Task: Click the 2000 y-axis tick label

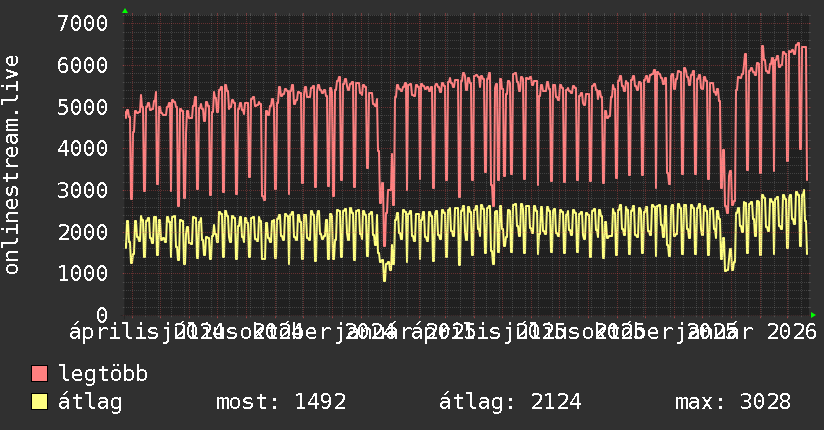Action: pyautogui.click(x=83, y=232)
